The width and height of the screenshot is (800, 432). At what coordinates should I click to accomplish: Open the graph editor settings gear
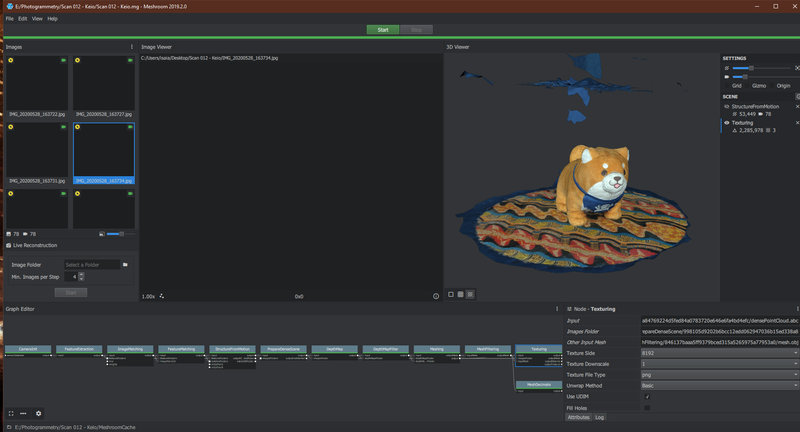point(39,413)
